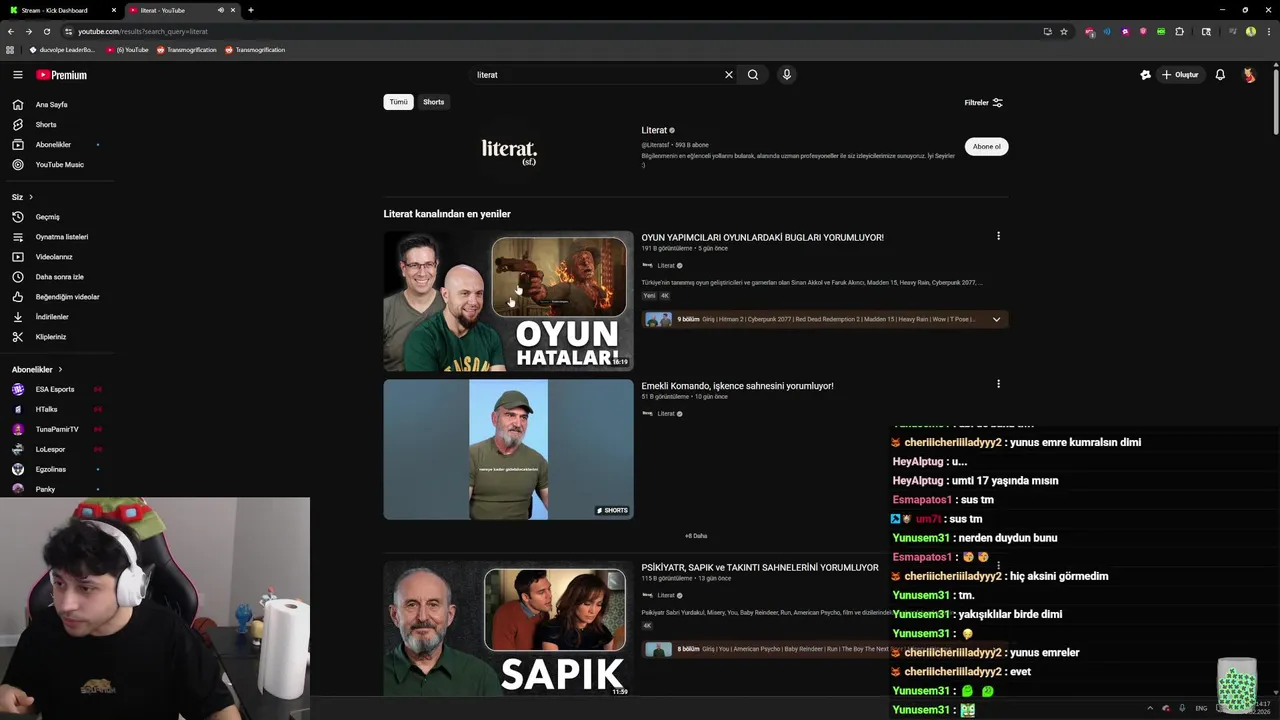
Task: Open Klipleriniz in the sidebar
Action: click(51, 337)
